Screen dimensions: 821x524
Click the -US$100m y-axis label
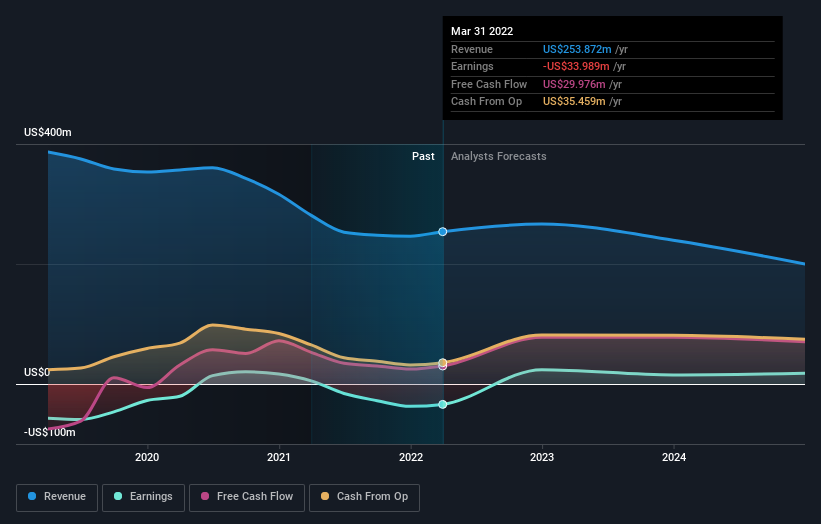[50, 432]
